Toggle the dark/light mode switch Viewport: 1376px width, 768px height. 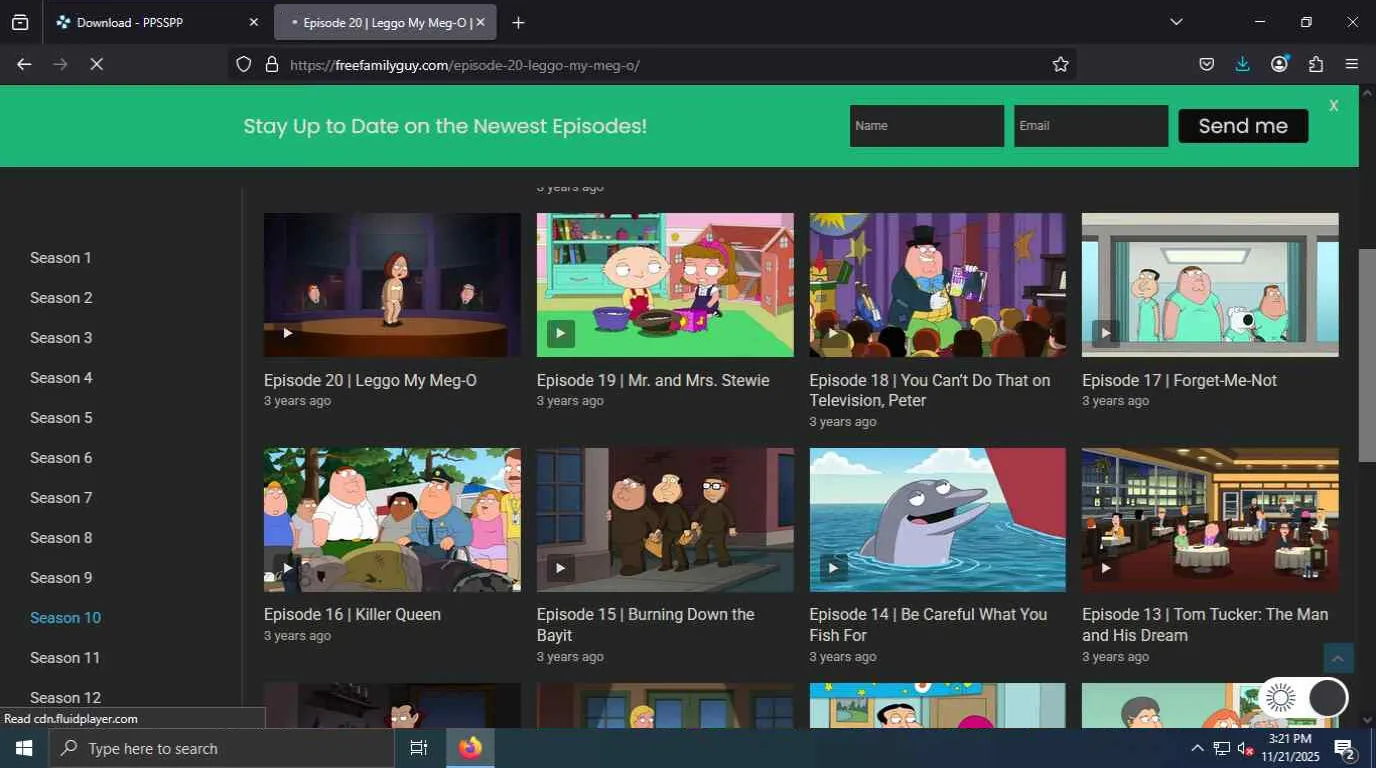tap(1304, 697)
